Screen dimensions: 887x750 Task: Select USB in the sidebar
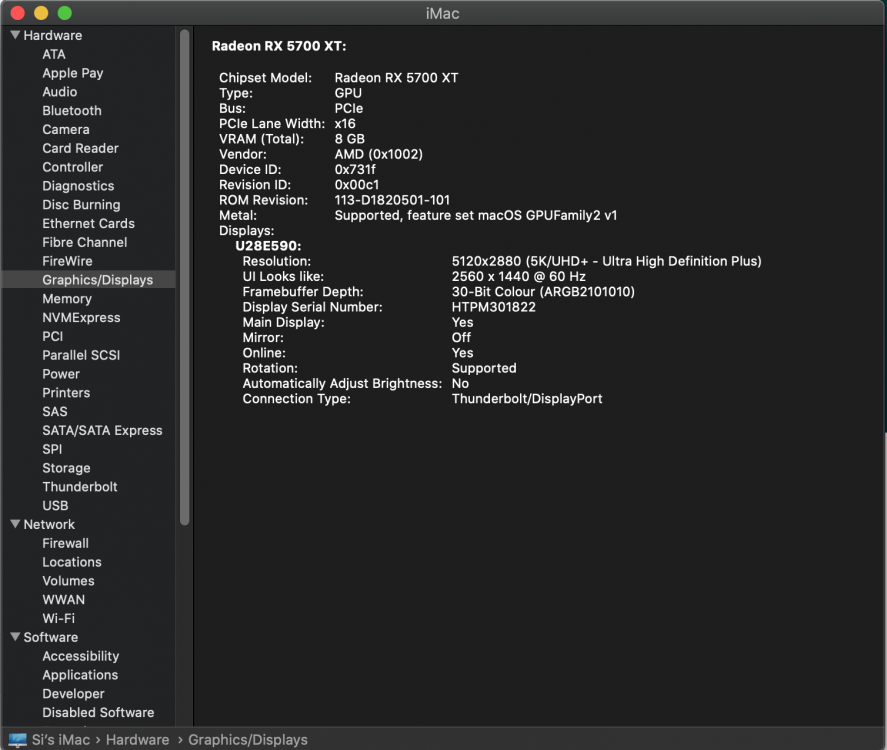[x=55, y=506]
